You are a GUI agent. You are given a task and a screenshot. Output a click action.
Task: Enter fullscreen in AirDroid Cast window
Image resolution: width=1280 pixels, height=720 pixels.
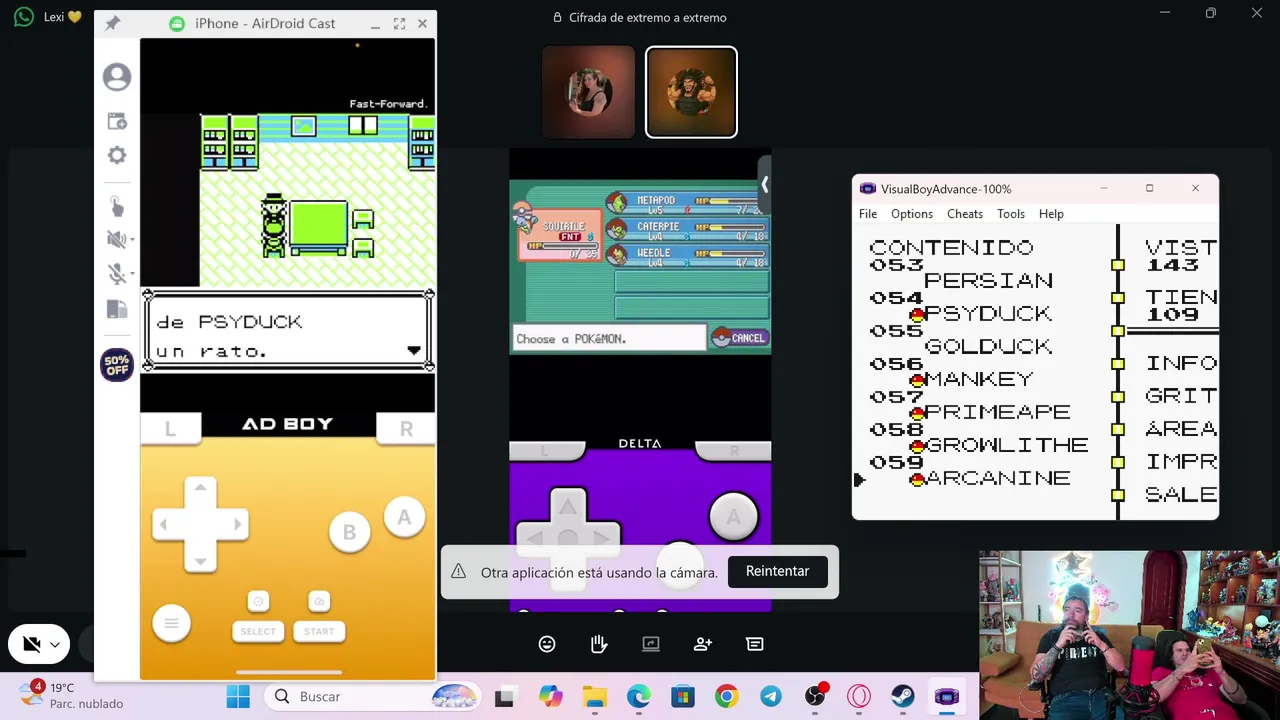[399, 23]
